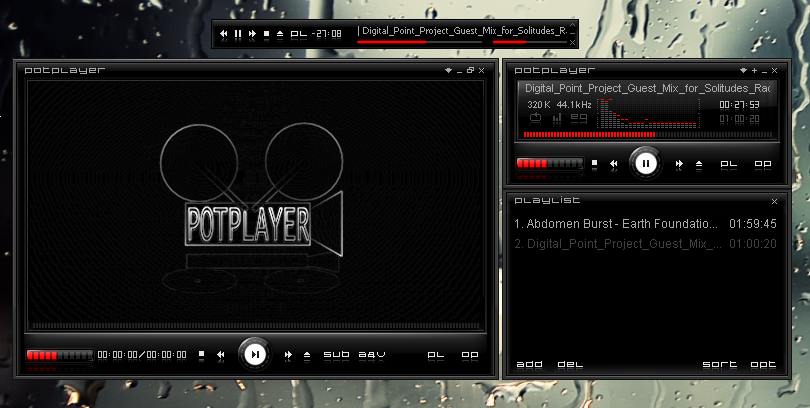This screenshot has width=810, height=408.
Task: Click the del button in playlist
Action: (570, 364)
